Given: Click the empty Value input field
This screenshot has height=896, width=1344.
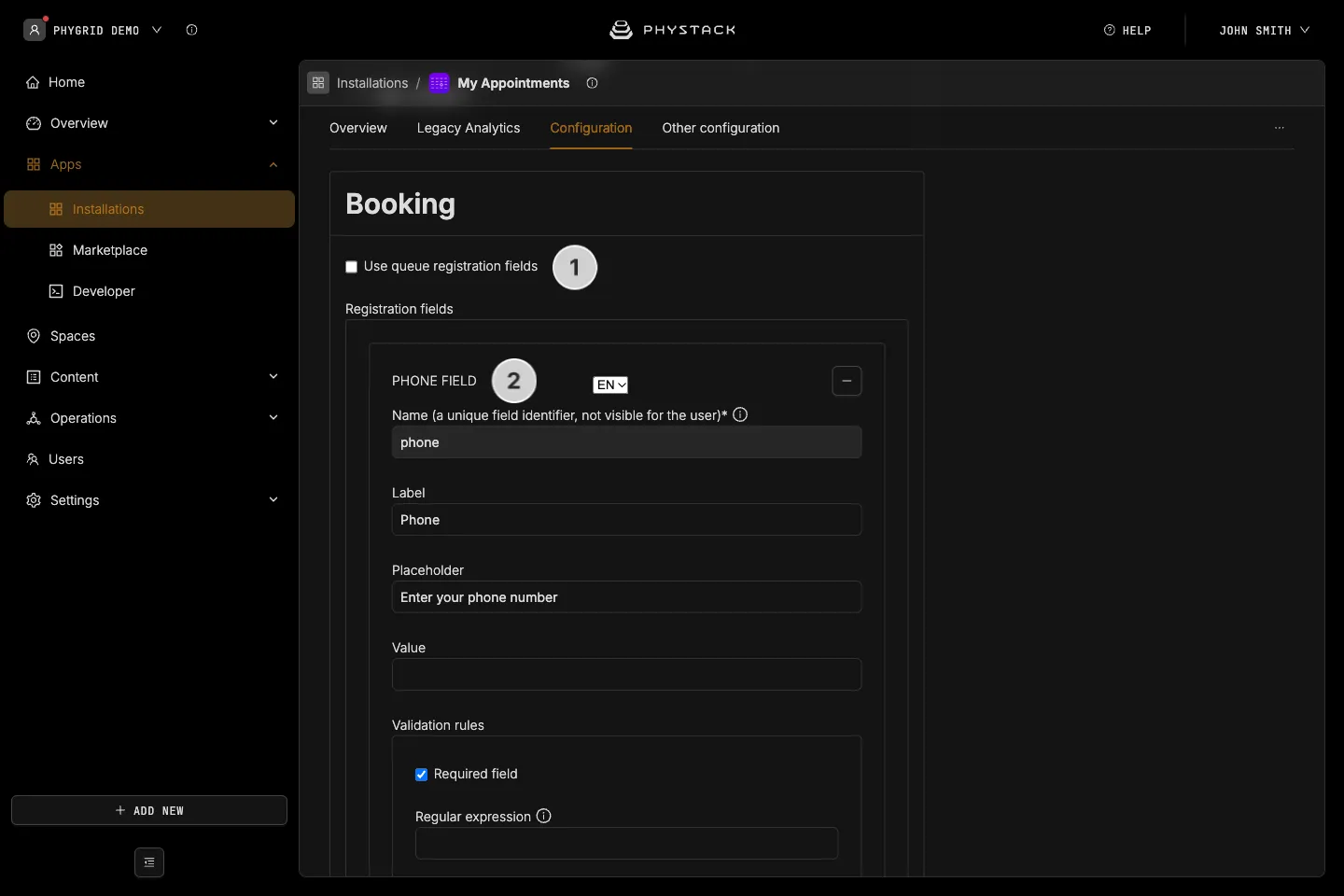Looking at the screenshot, I should point(626,675).
